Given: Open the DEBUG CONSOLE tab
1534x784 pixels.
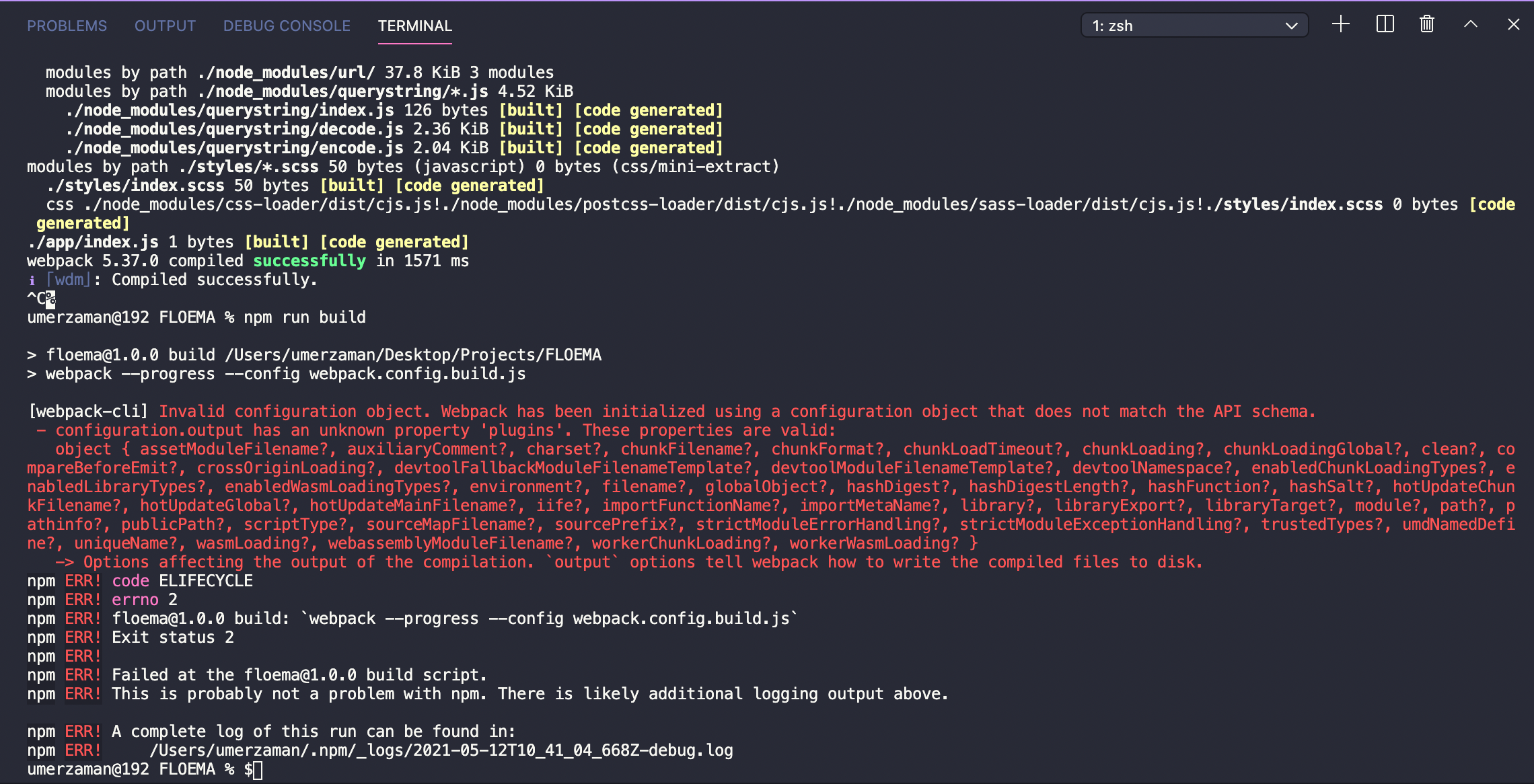Looking at the screenshot, I should (286, 26).
